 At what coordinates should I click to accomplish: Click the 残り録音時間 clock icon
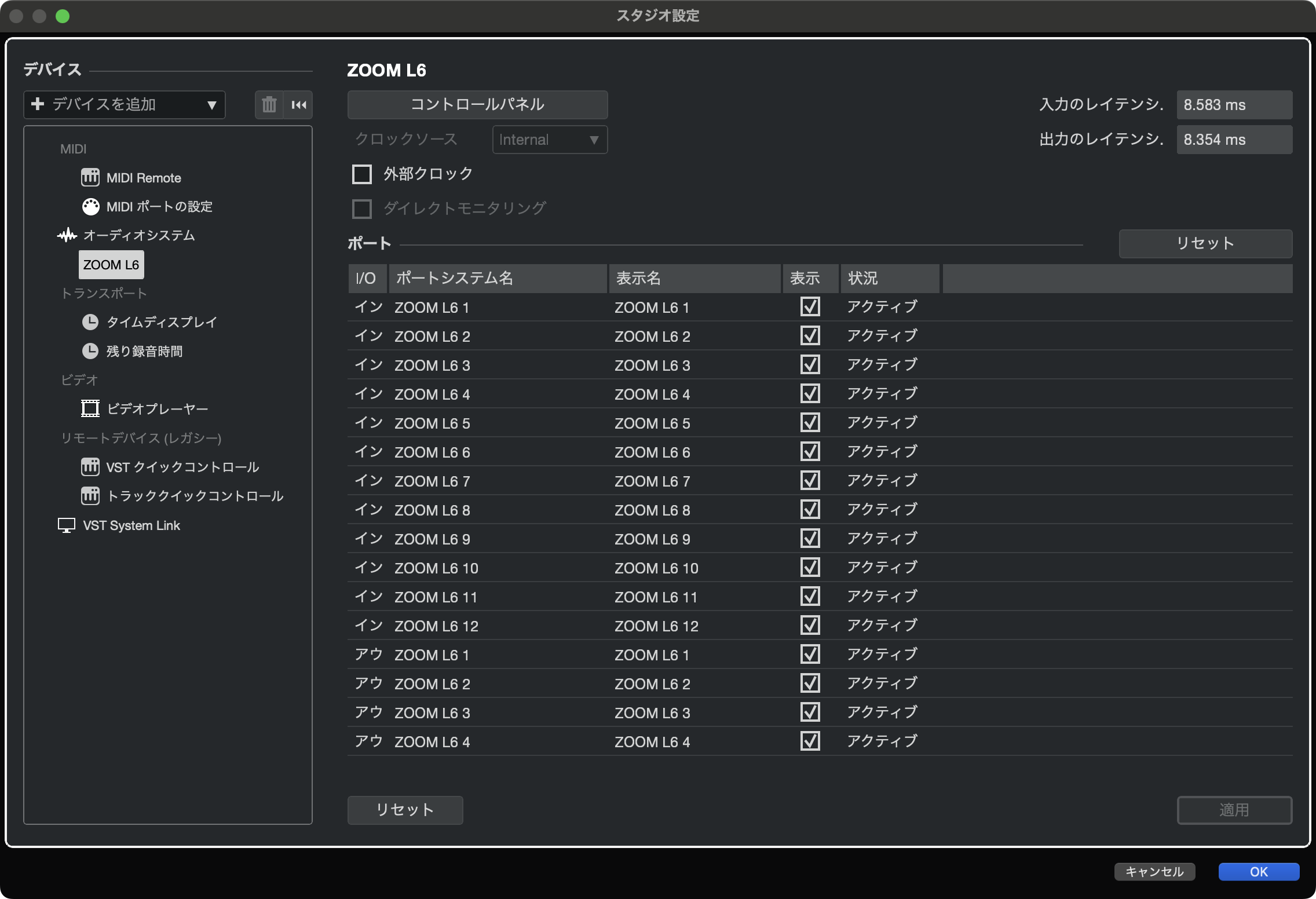coord(90,351)
